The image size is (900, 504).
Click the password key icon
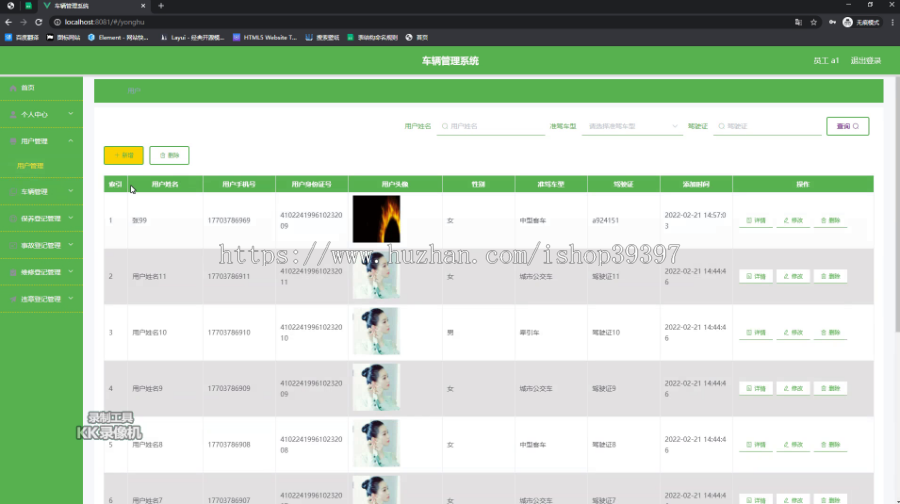click(x=832, y=22)
